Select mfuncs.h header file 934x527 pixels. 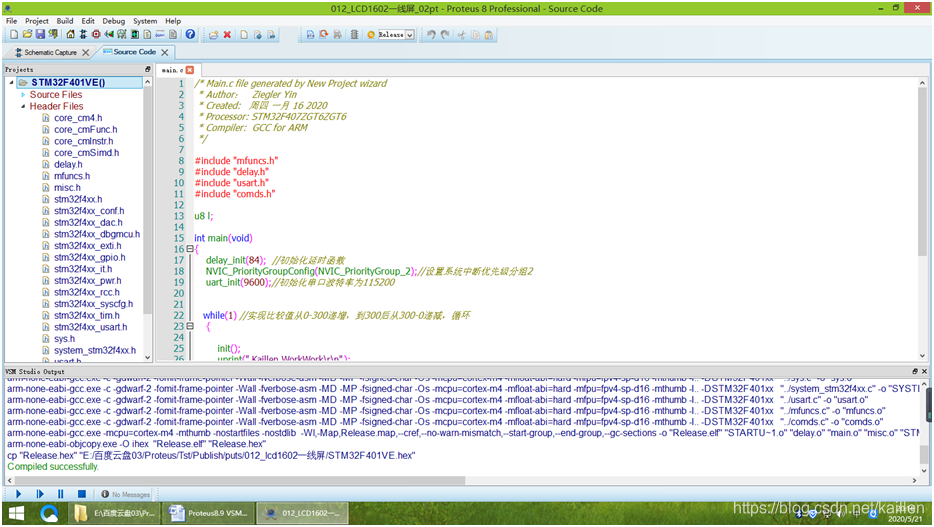coord(72,176)
